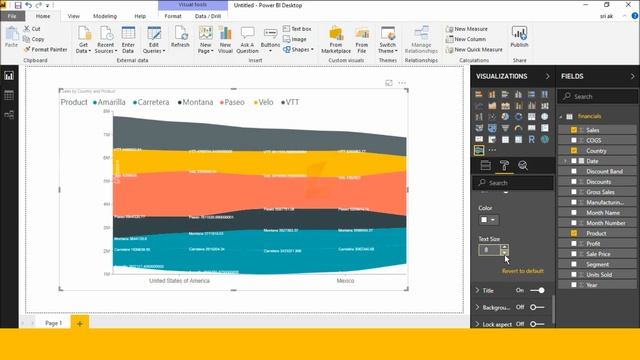Select the Treemap visualization

[531, 117]
